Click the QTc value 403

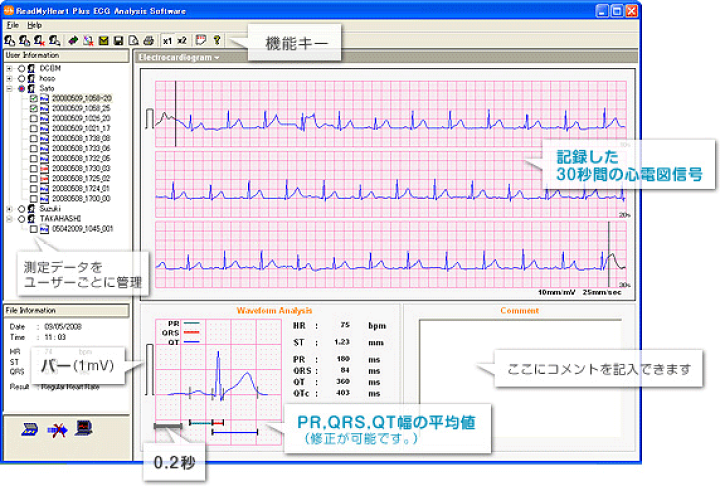[x=343, y=393]
